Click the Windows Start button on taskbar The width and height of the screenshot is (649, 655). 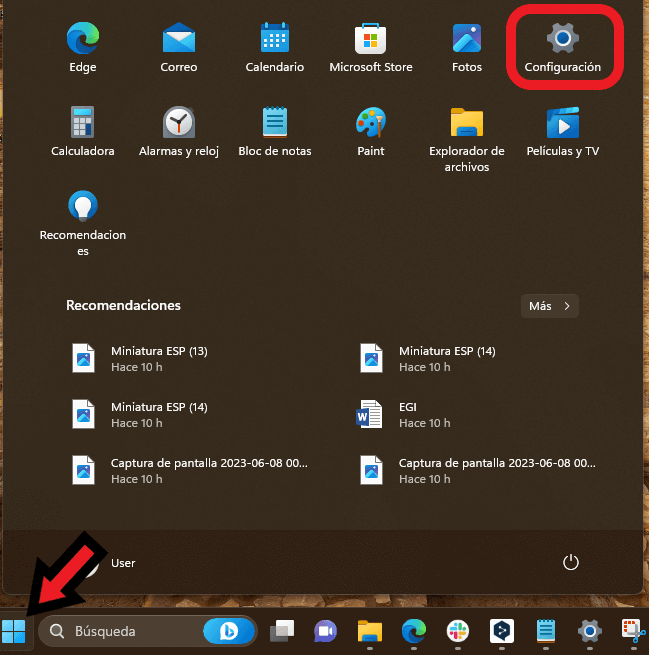click(x=14, y=631)
